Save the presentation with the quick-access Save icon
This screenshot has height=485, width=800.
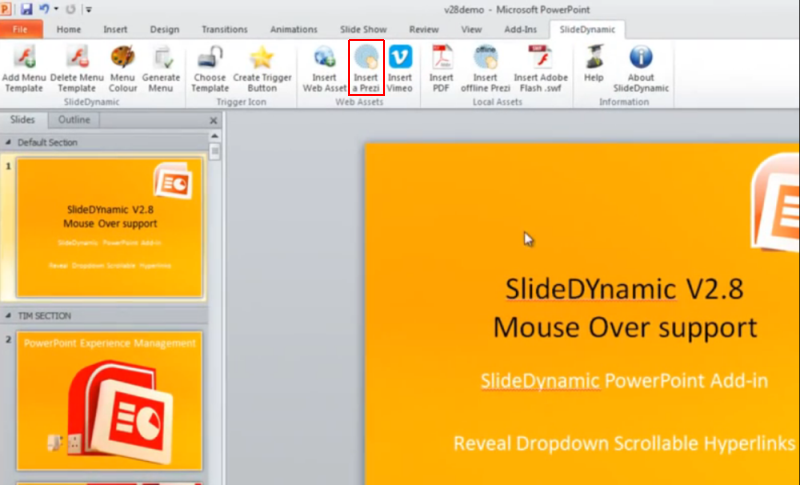pyautogui.click(x=26, y=9)
